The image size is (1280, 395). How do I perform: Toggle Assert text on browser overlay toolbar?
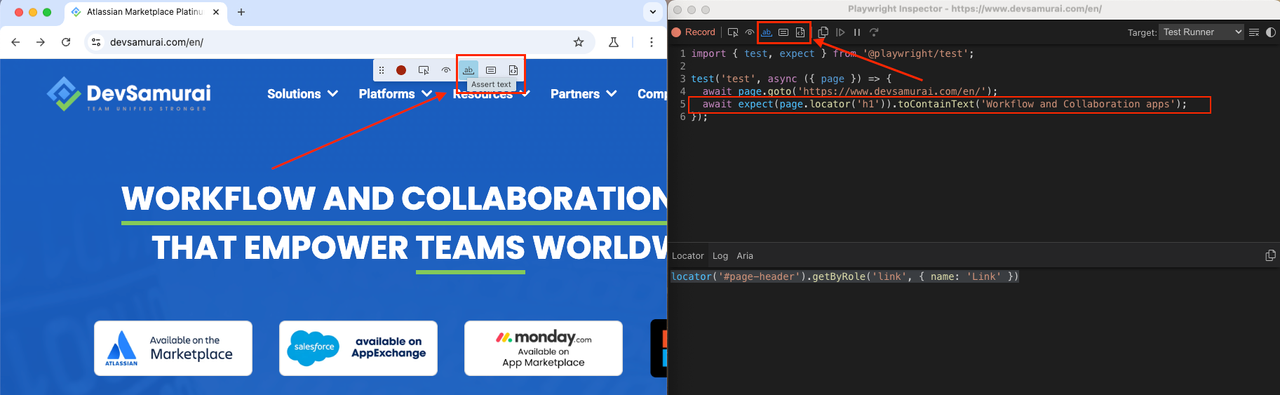pos(468,70)
